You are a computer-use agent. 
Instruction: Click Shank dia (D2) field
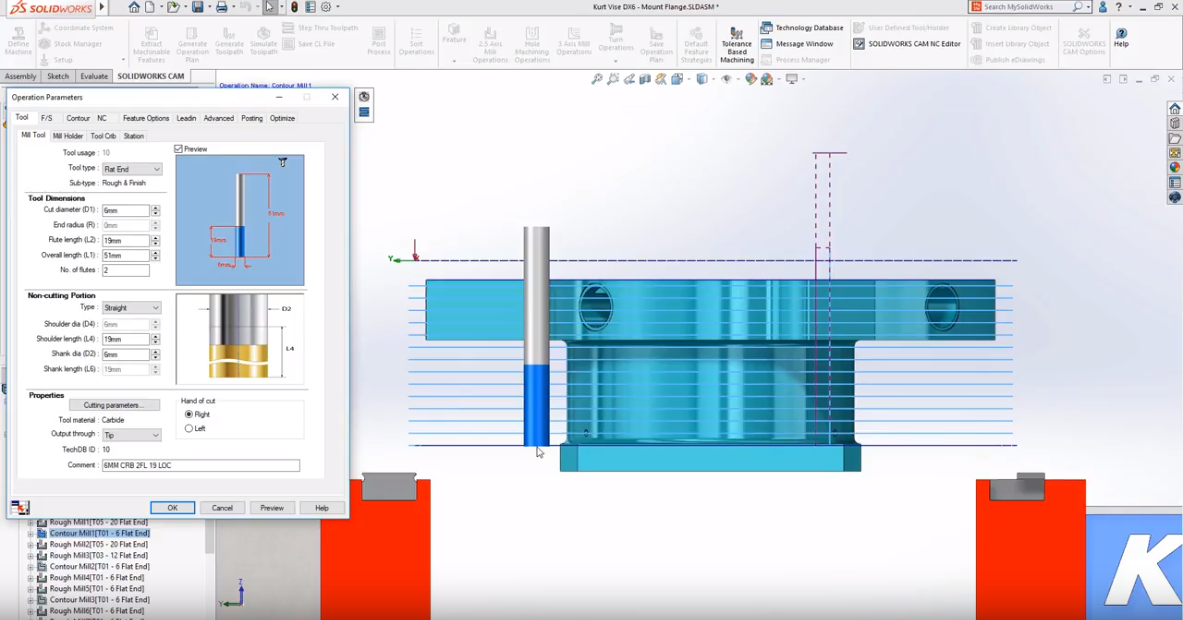(126, 355)
